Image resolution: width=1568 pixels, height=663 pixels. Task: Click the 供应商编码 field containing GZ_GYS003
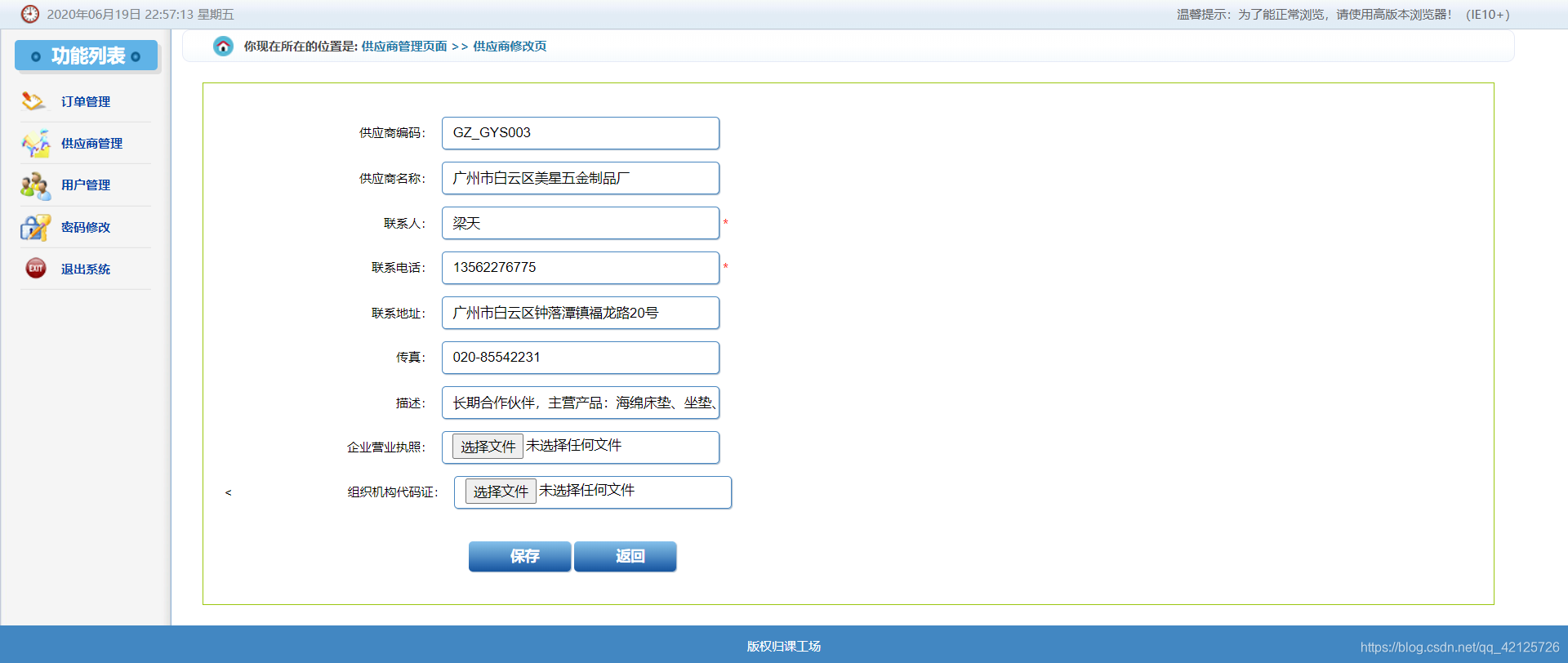pos(581,133)
